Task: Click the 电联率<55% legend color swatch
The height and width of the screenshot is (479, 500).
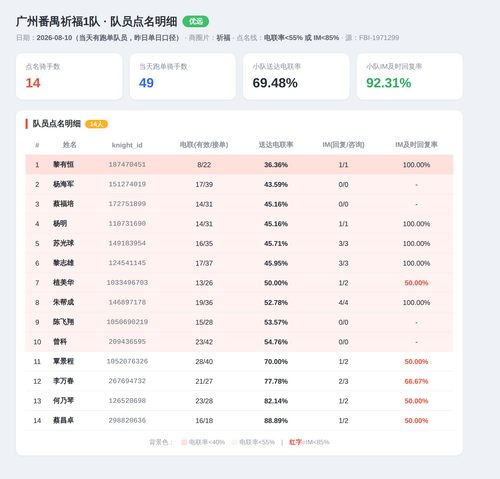Action: (x=234, y=442)
